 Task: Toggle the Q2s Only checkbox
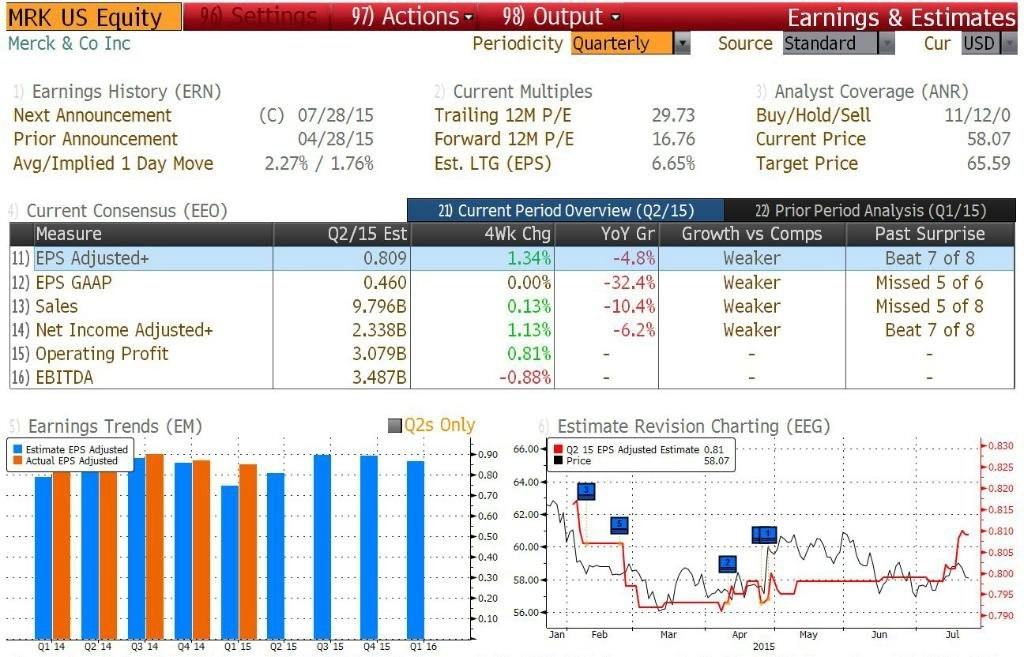(x=394, y=426)
